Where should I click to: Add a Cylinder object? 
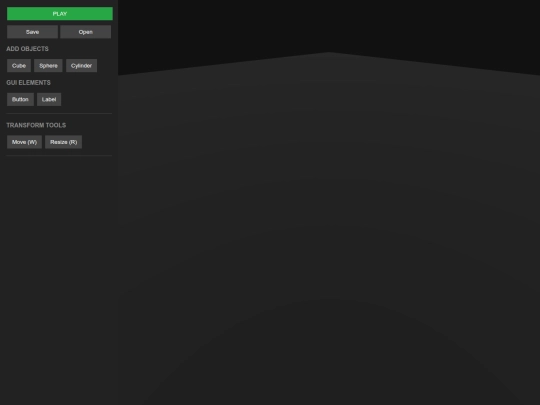[x=81, y=65]
